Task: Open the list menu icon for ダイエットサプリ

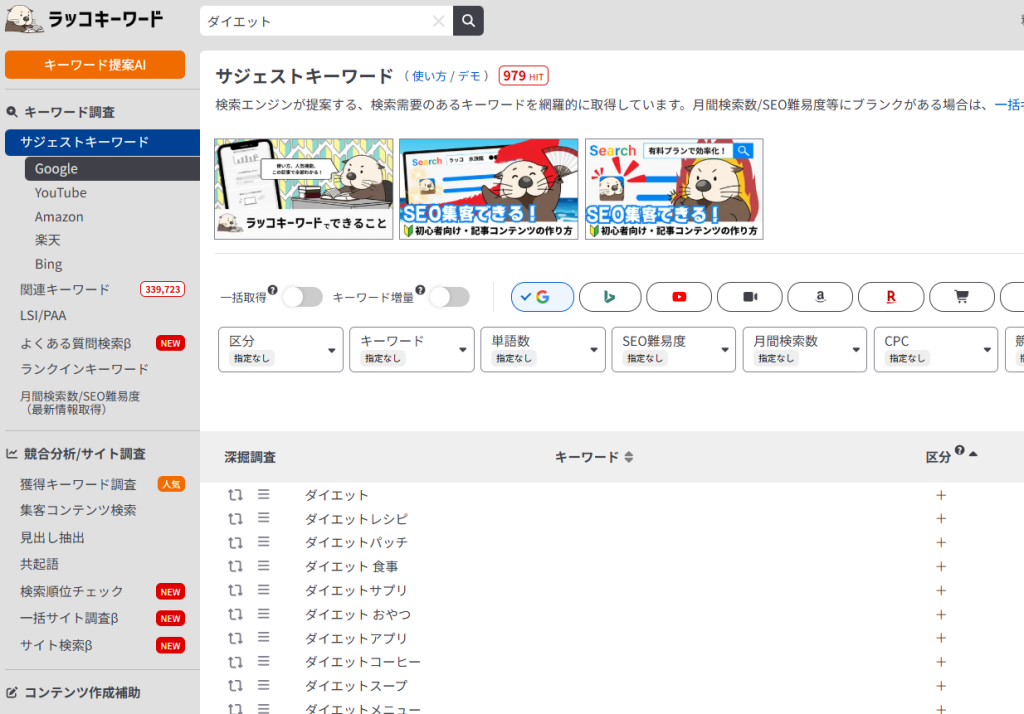Action: (264, 590)
